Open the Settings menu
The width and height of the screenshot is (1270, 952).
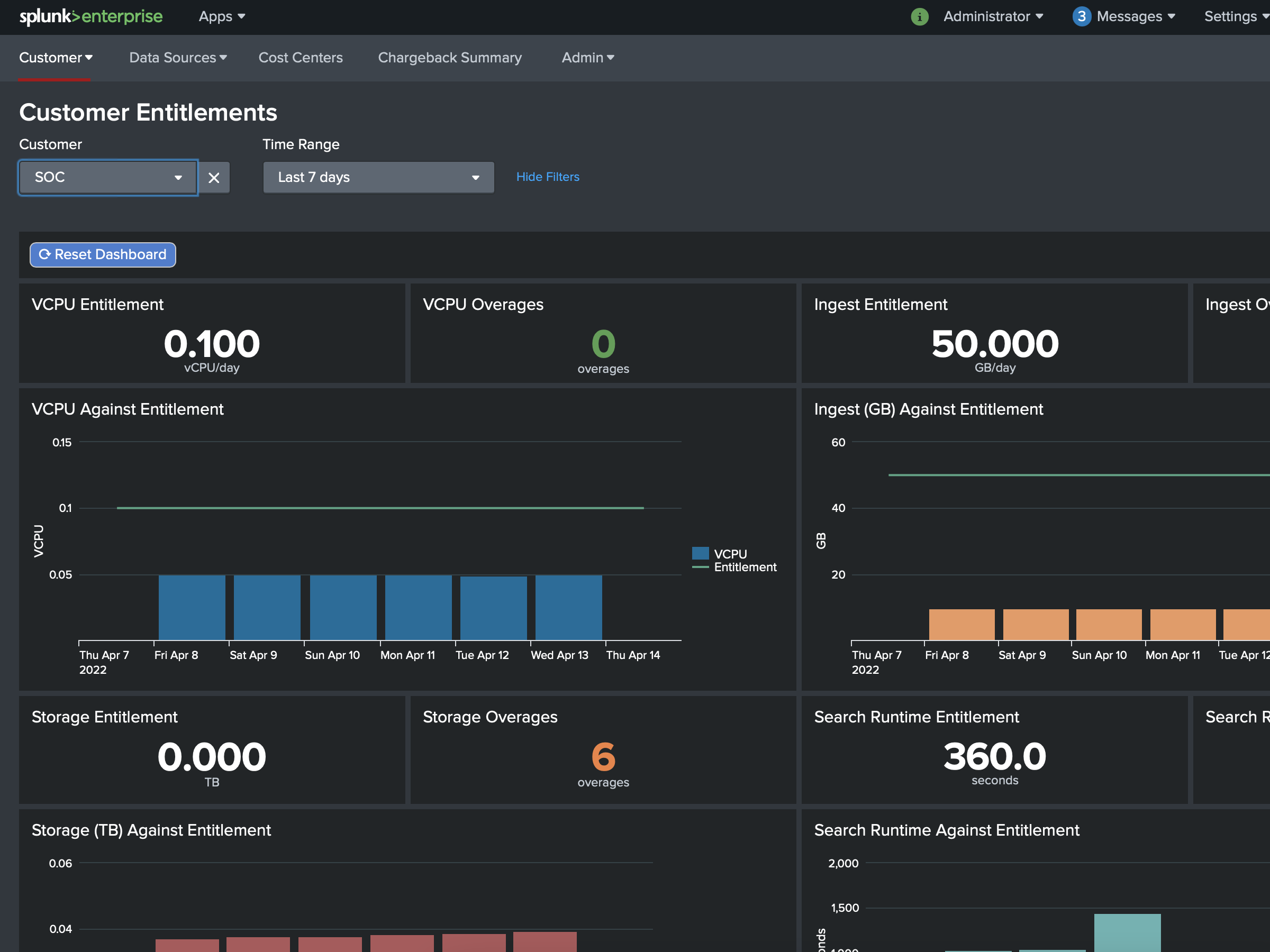tap(1236, 16)
